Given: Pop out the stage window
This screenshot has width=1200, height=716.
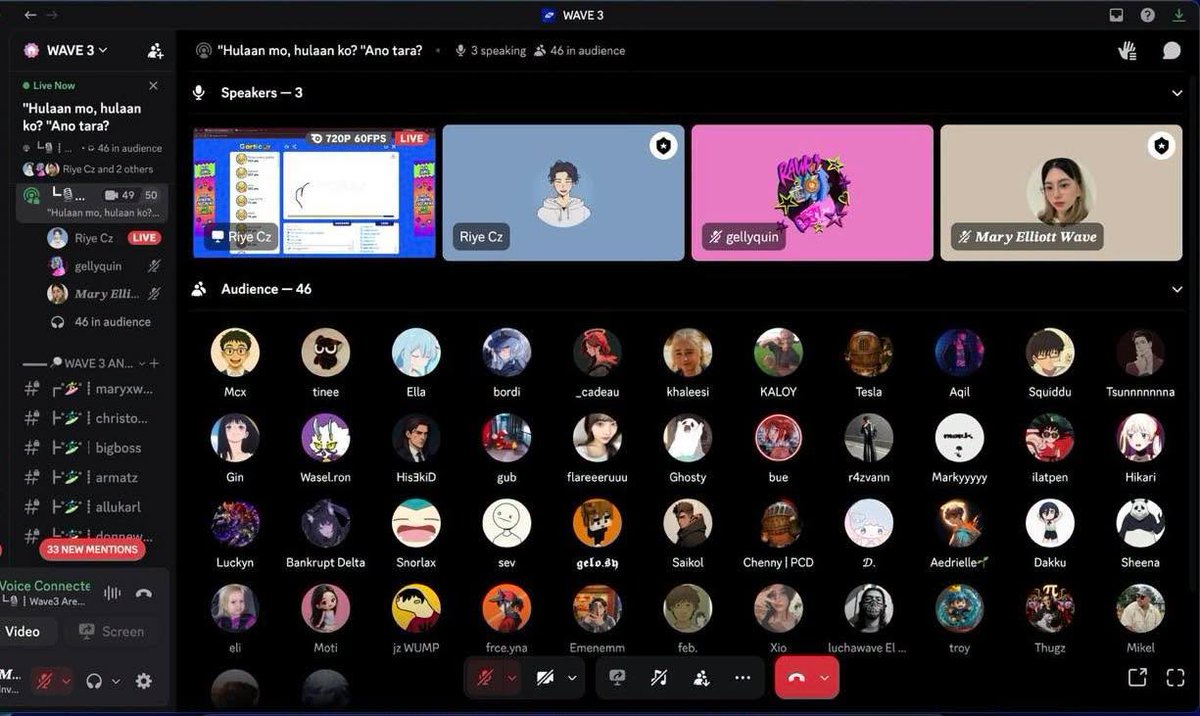Looking at the screenshot, I should (1137, 677).
